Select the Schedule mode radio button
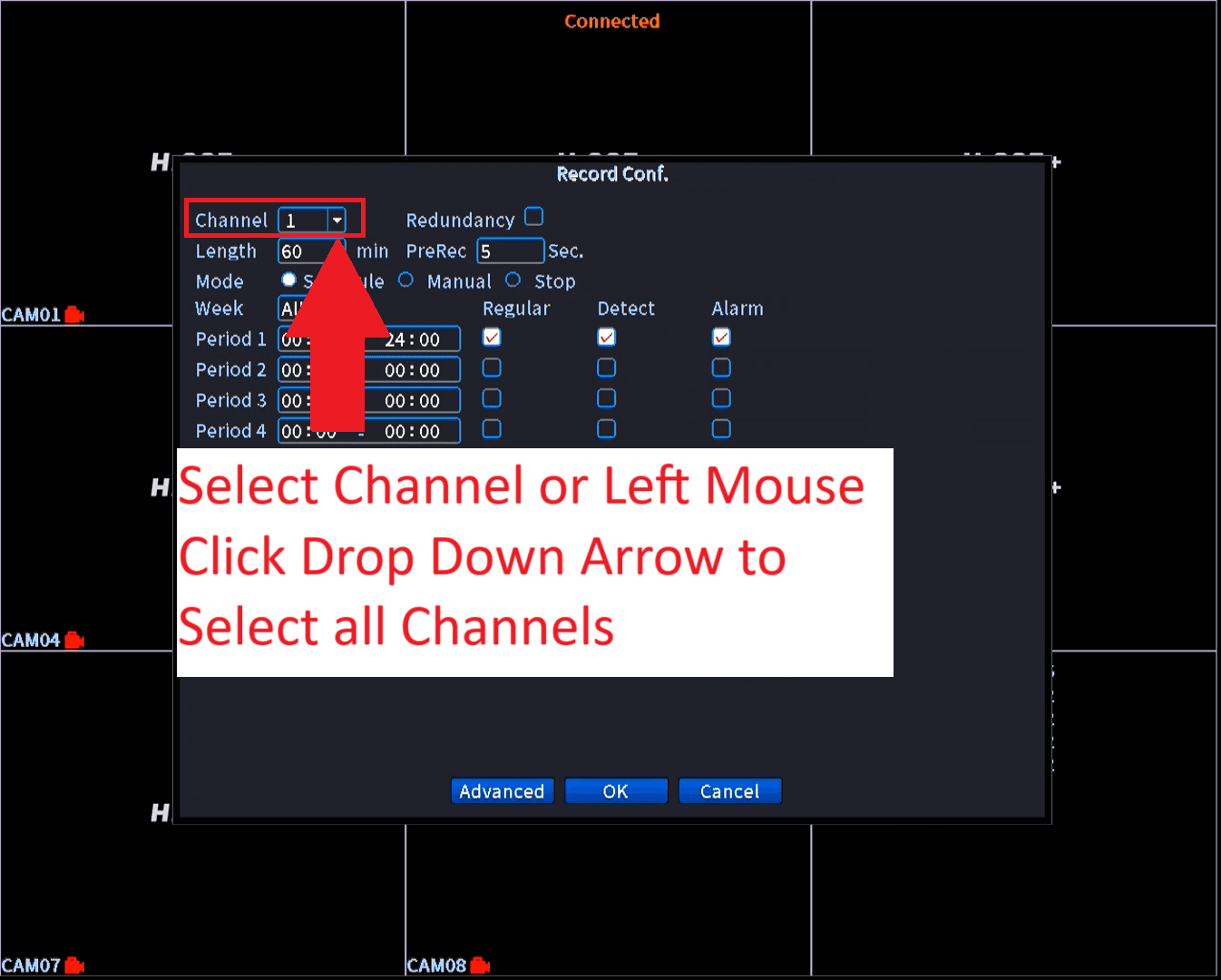 point(288,280)
